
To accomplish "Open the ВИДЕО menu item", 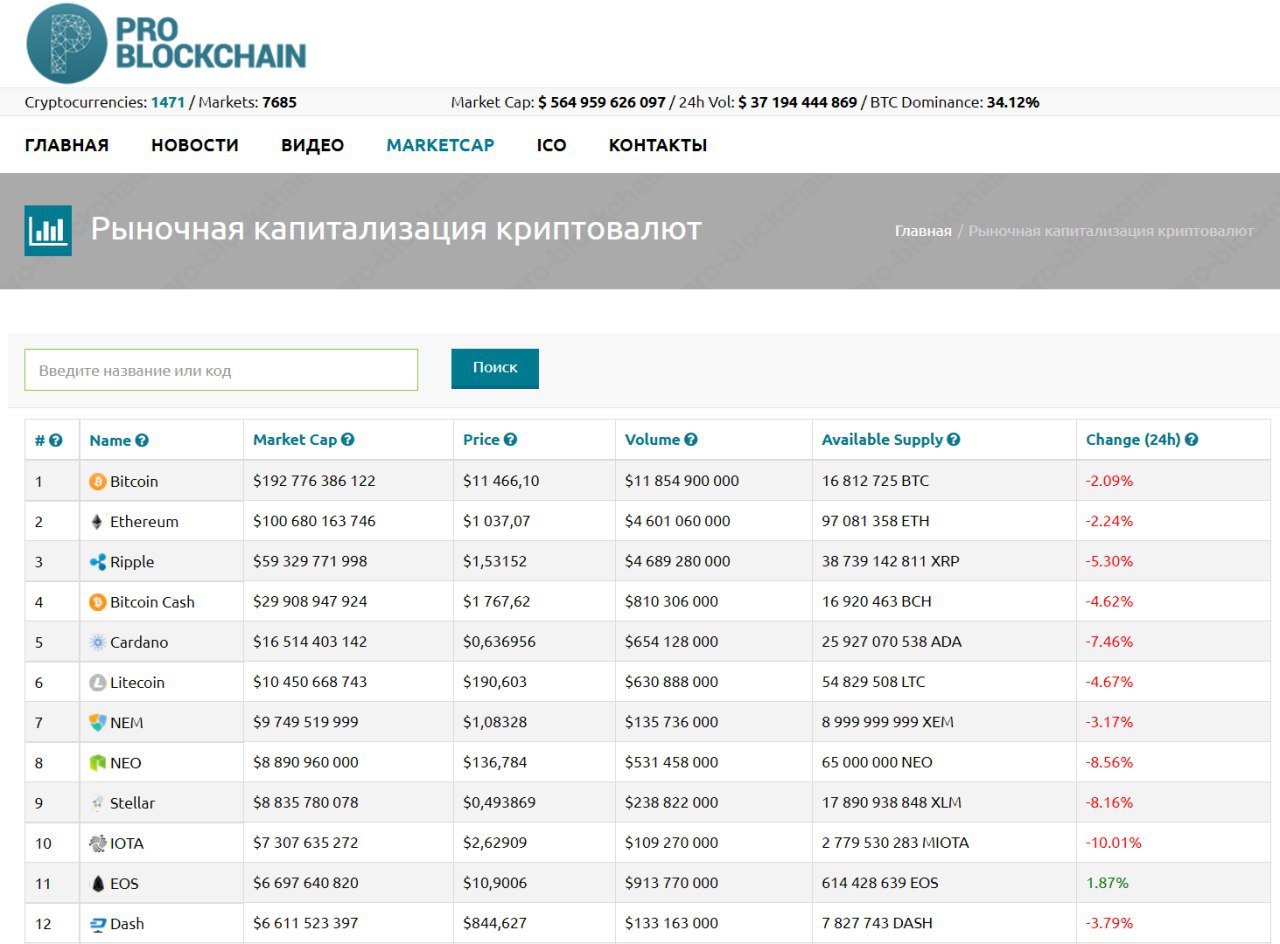I will point(313,145).
